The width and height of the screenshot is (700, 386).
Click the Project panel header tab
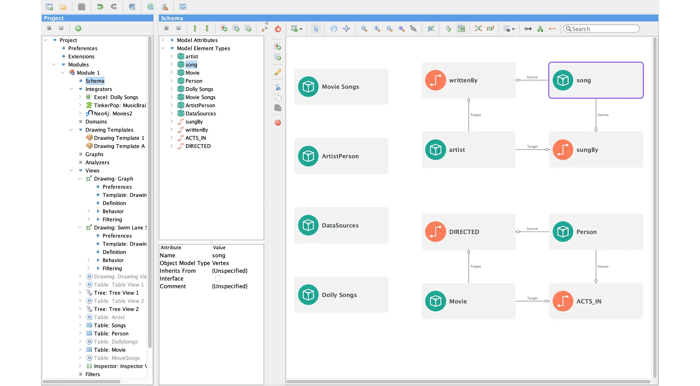pos(97,18)
